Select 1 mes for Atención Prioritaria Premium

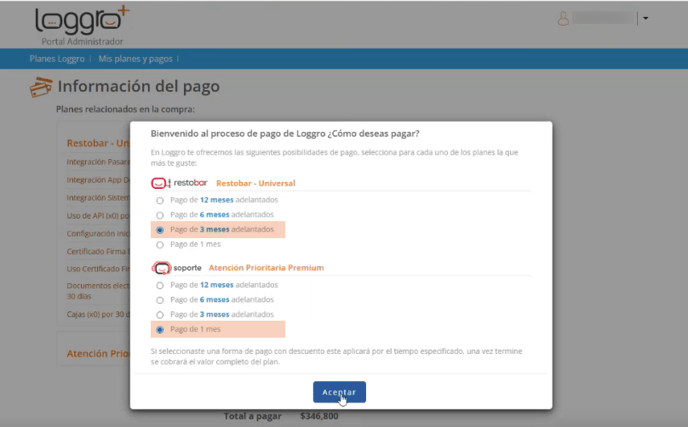160,329
